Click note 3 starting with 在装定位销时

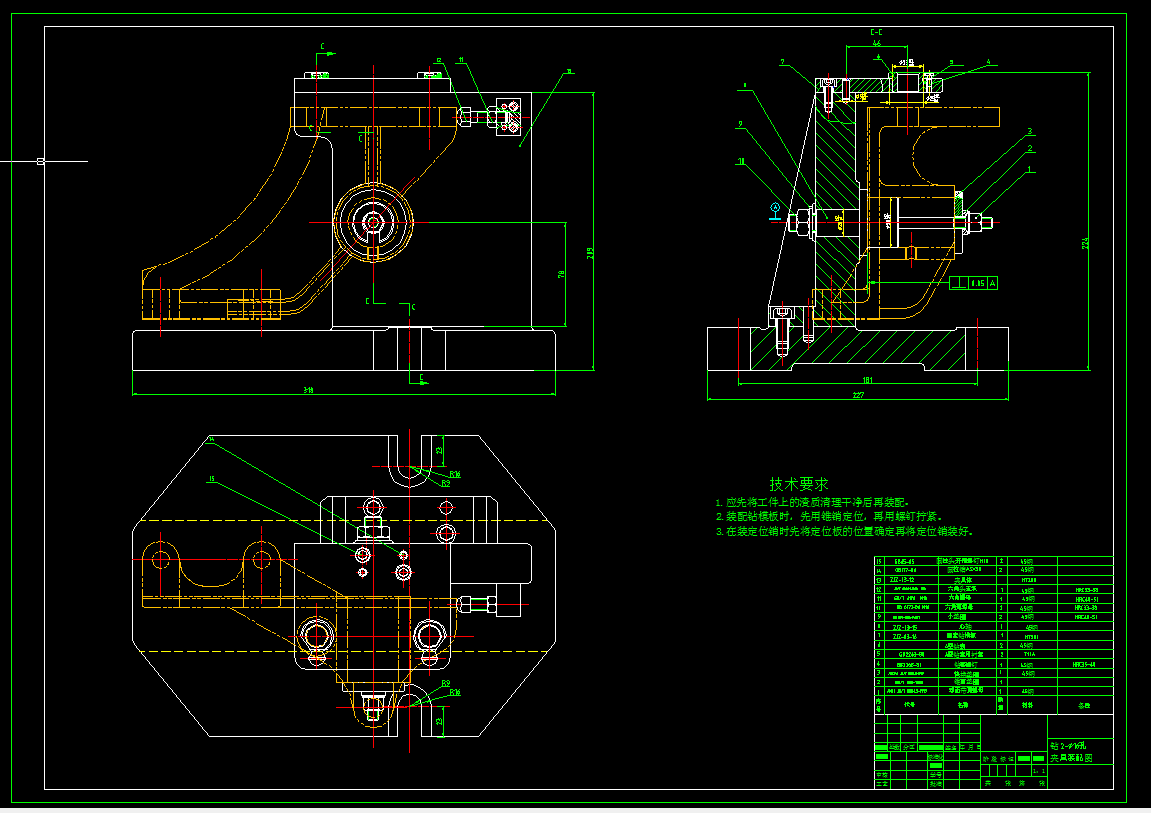coord(844,531)
